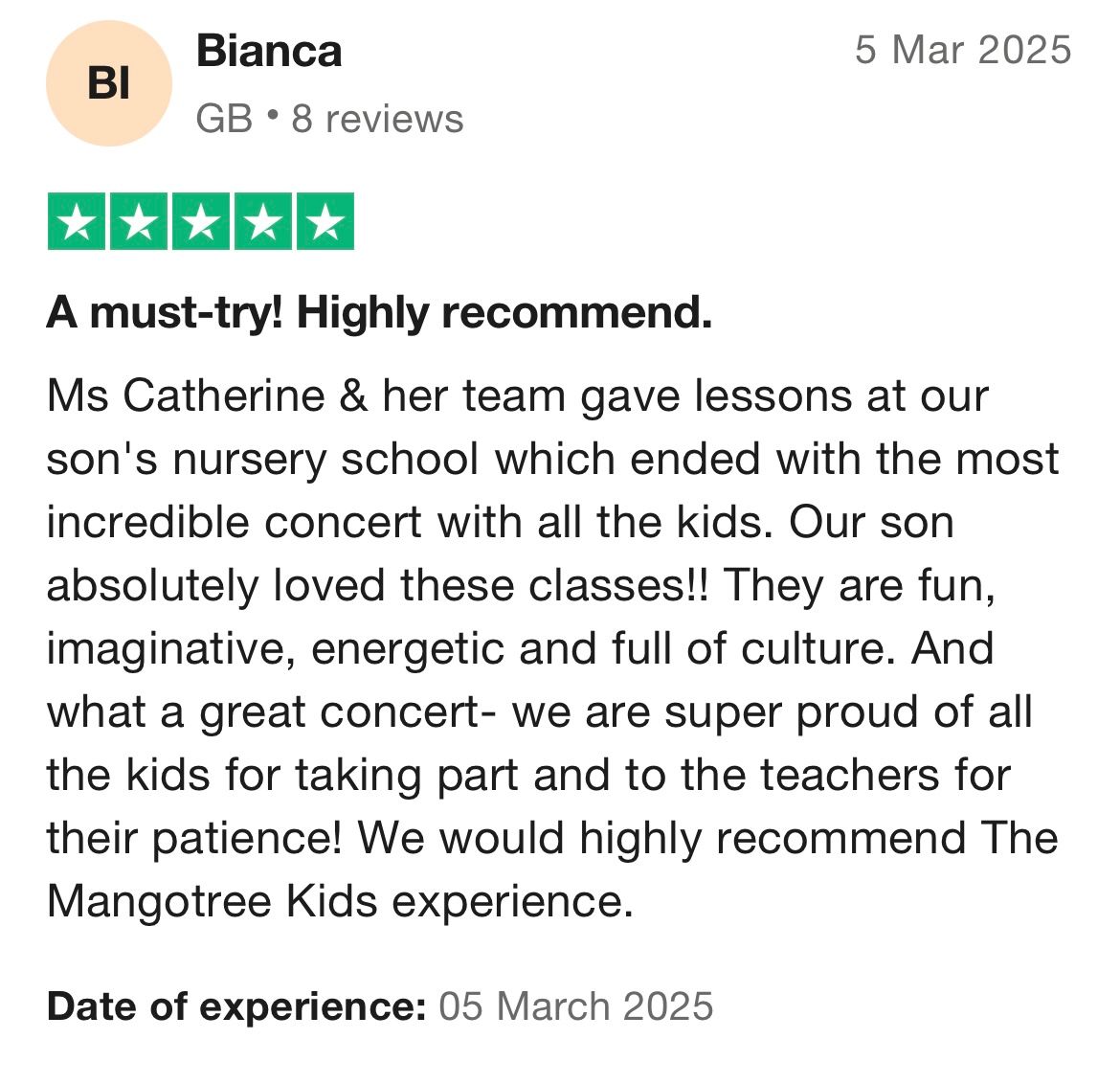Click 'incredible concert' in the review text
1120x1084 pixels.
(x=234, y=522)
